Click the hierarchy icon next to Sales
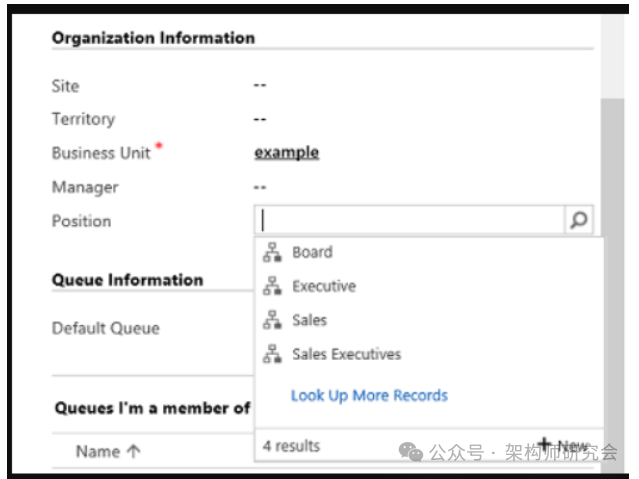The image size is (639, 479). (271, 321)
